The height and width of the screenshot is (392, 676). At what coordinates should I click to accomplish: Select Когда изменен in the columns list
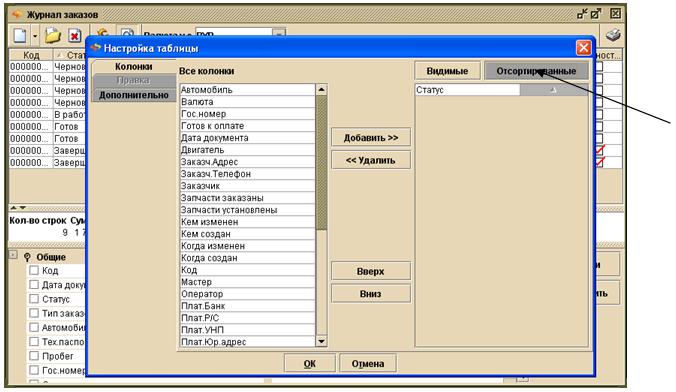coord(247,246)
